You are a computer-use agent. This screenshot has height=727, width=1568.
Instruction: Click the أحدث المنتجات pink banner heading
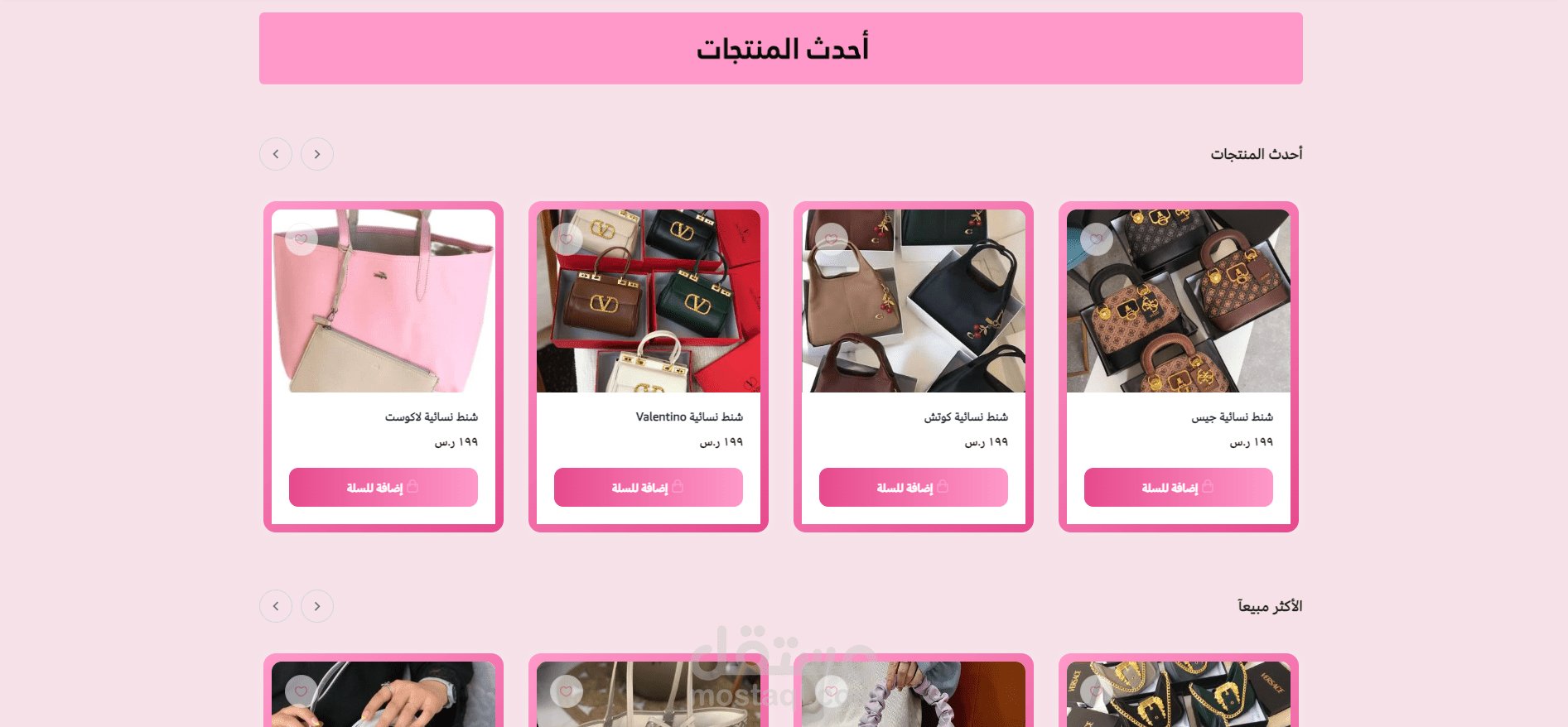pos(782,49)
